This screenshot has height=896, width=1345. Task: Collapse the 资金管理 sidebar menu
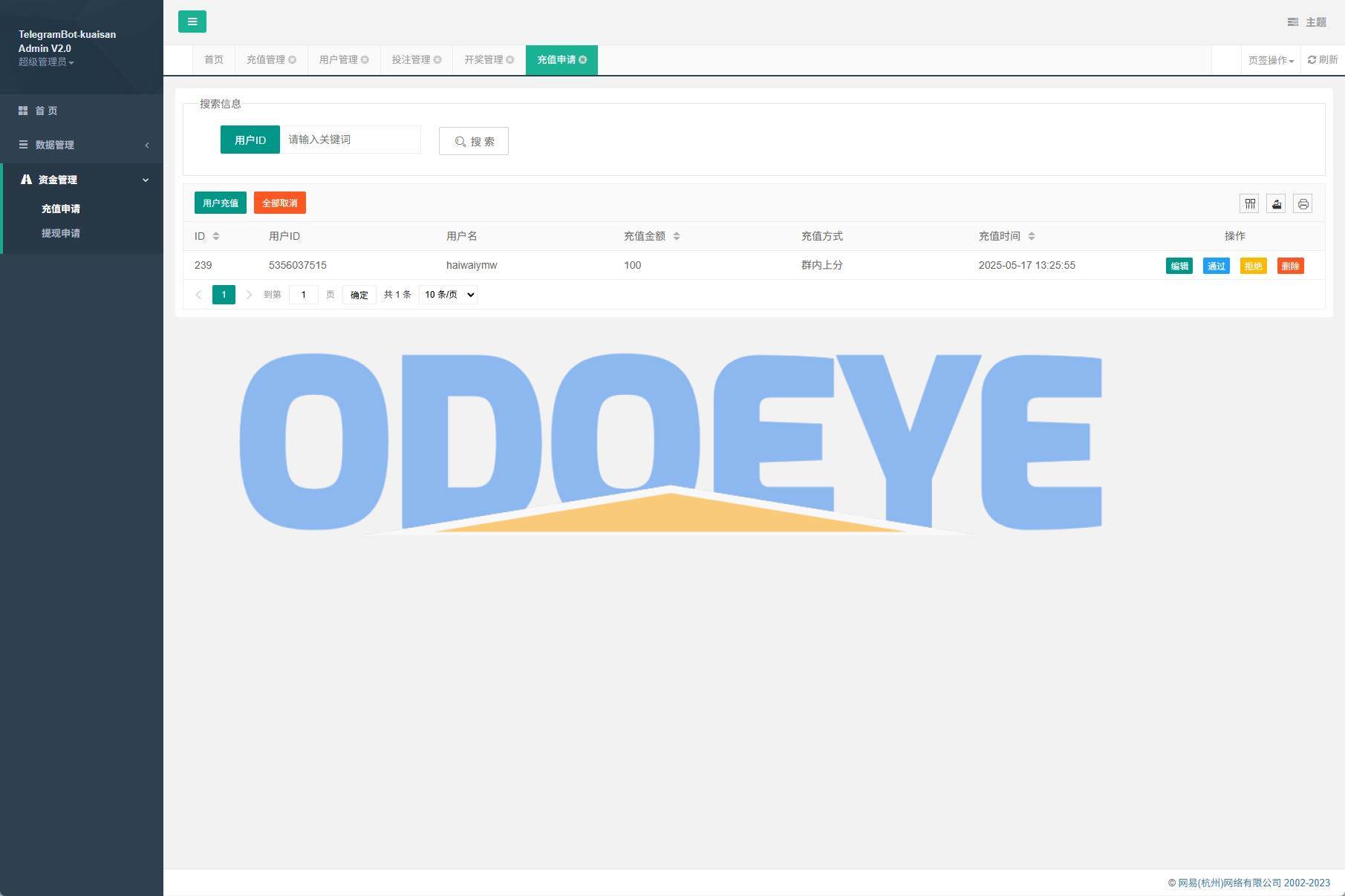coord(82,180)
